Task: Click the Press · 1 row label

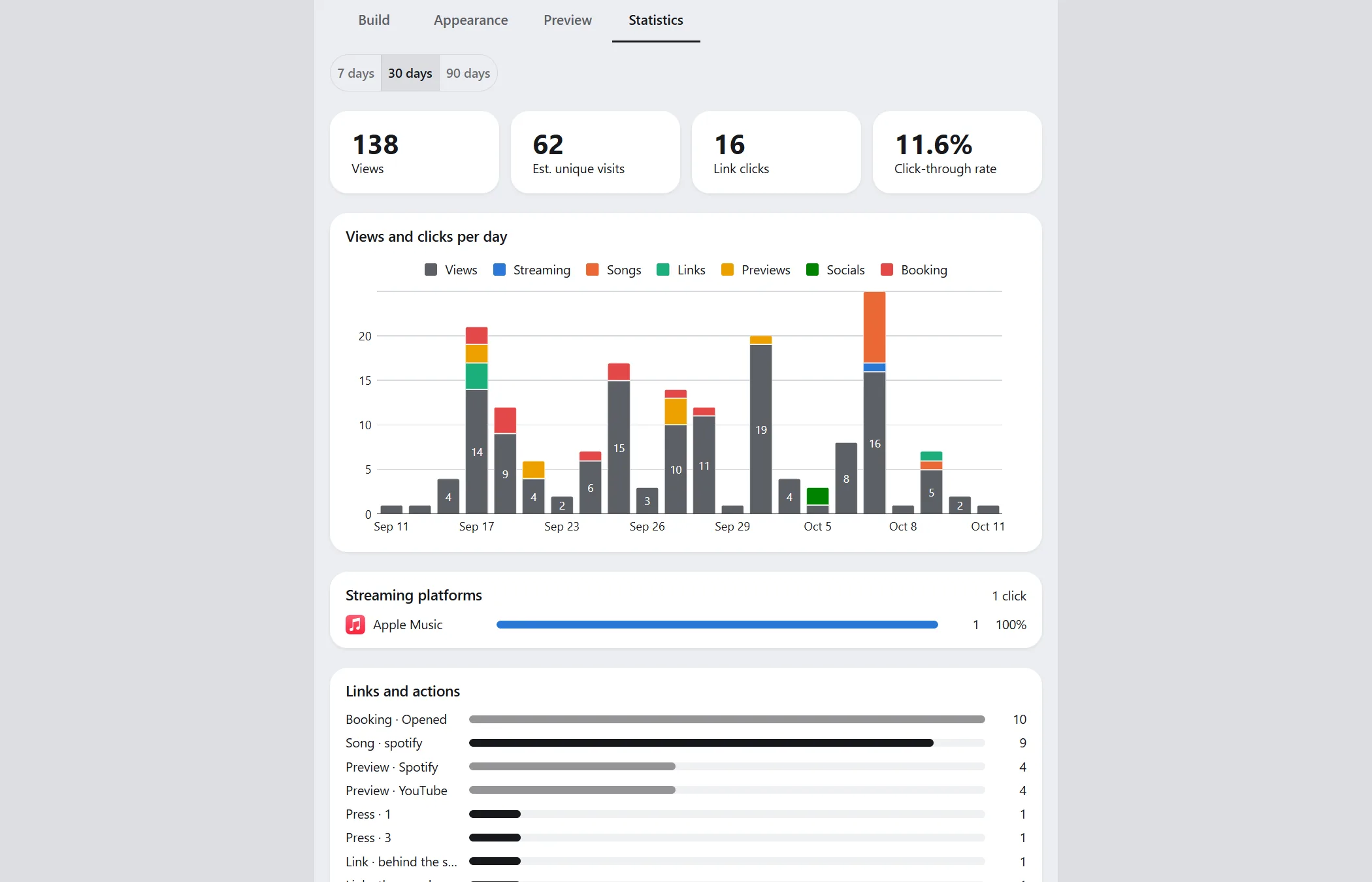Action: (368, 814)
